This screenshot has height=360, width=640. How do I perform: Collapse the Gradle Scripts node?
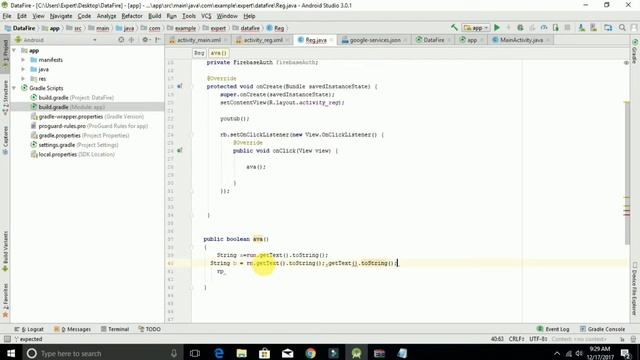click(15, 88)
